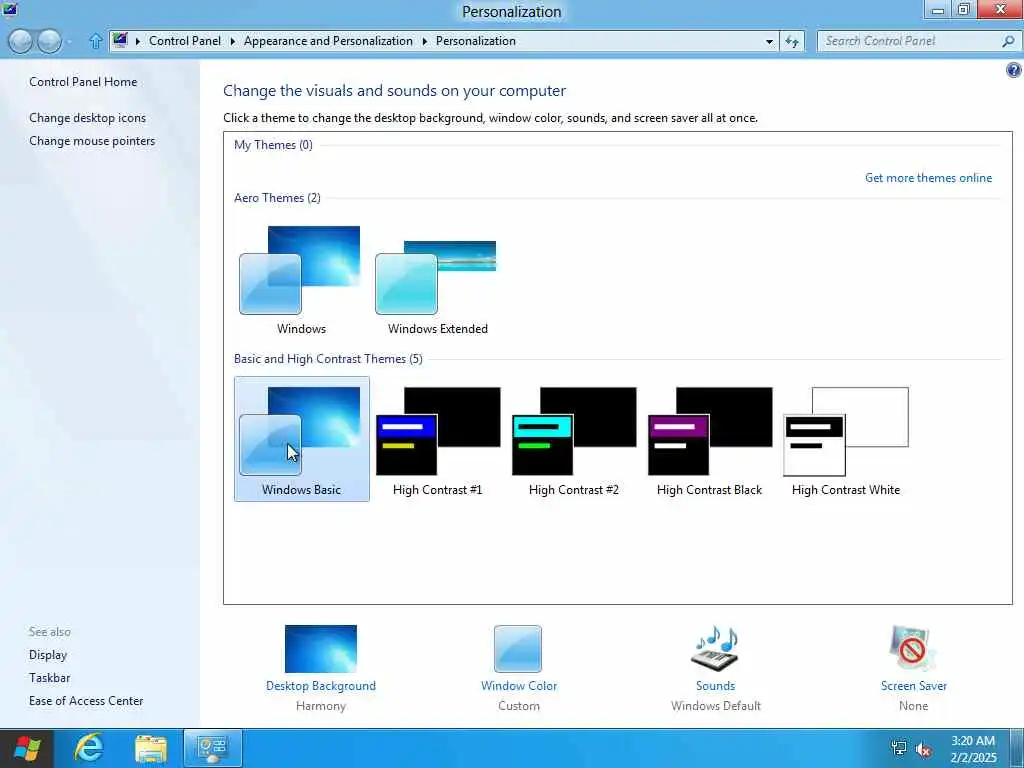
Task: Open the Display link under See also
Action: (x=48, y=655)
